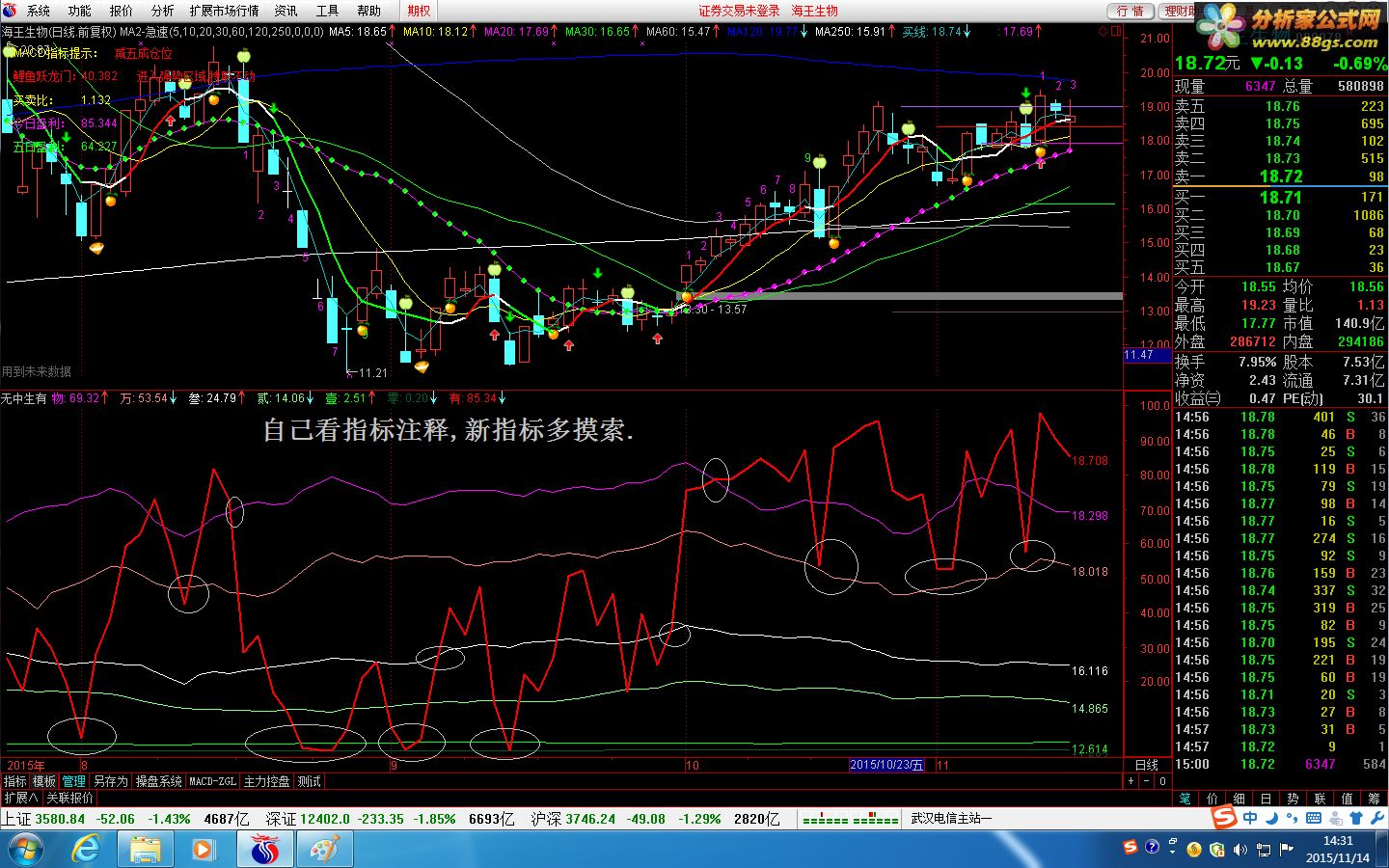The image size is (1389, 868).
Task: Click 另存为 indicator tab
Action: [111, 781]
